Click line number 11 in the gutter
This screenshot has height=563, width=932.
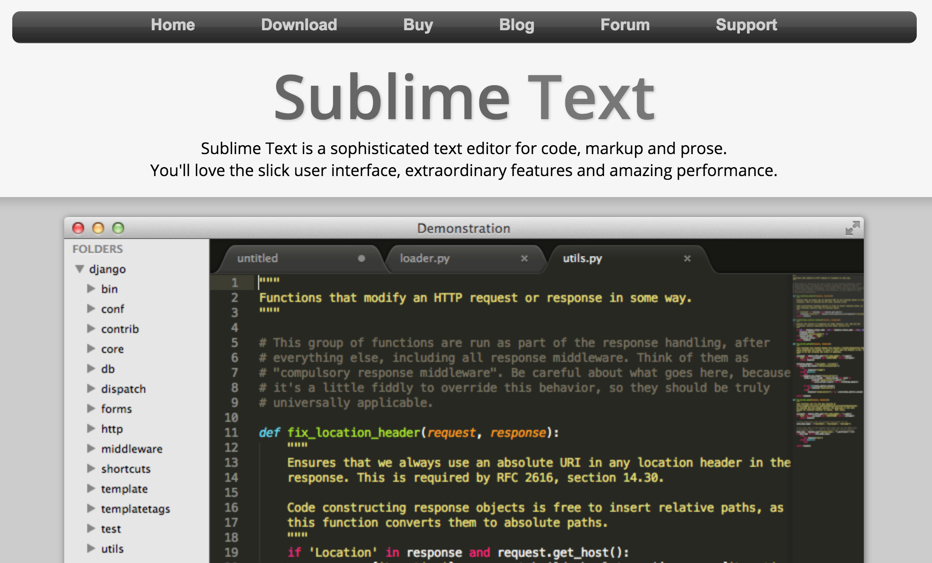click(231, 433)
